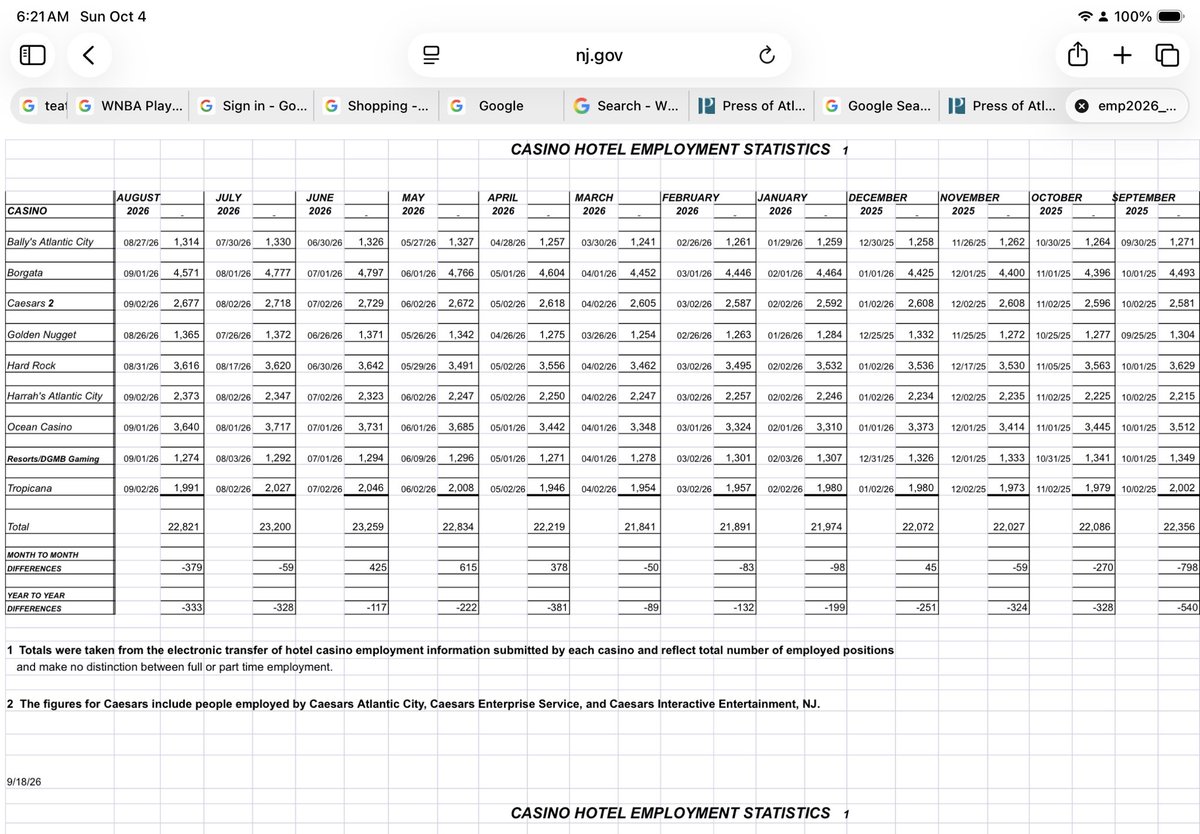Tap the Wi-Fi status icon
The height and width of the screenshot is (834, 1200).
pyautogui.click(x=1086, y=17)
